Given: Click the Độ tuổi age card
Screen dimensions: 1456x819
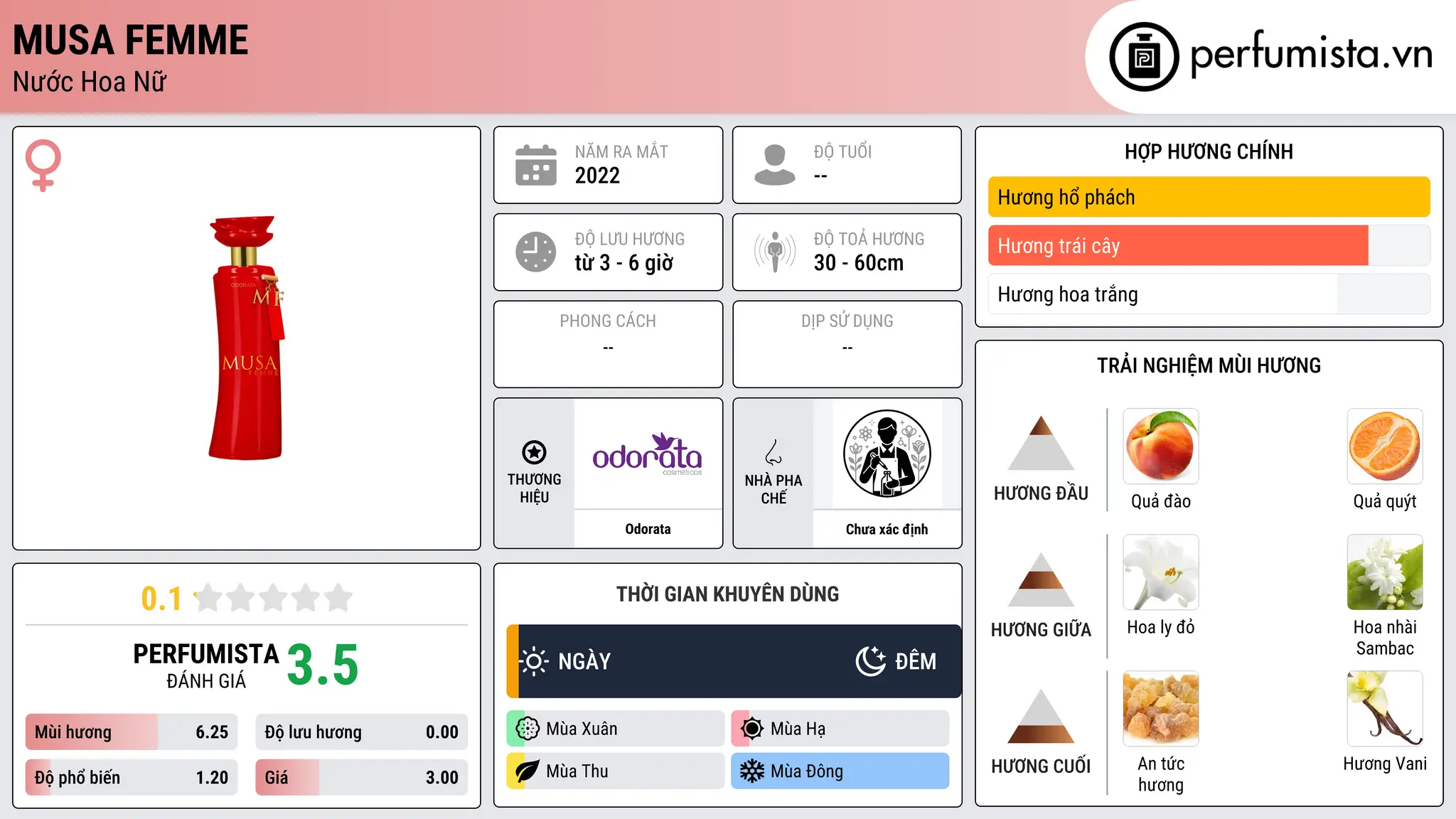Looking at the screenshot, I should 847,165.
